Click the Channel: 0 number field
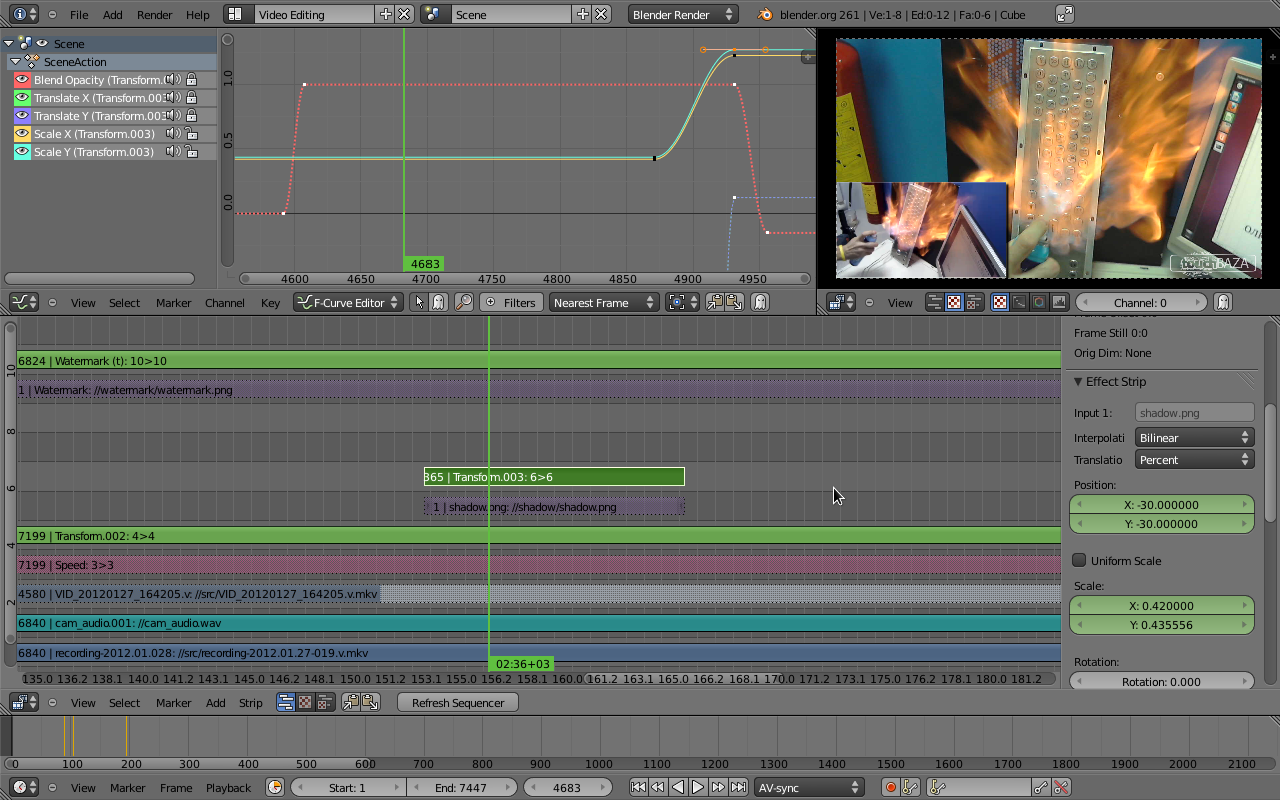Viewport: 1280px width, 800px height. pos(1141,302)
